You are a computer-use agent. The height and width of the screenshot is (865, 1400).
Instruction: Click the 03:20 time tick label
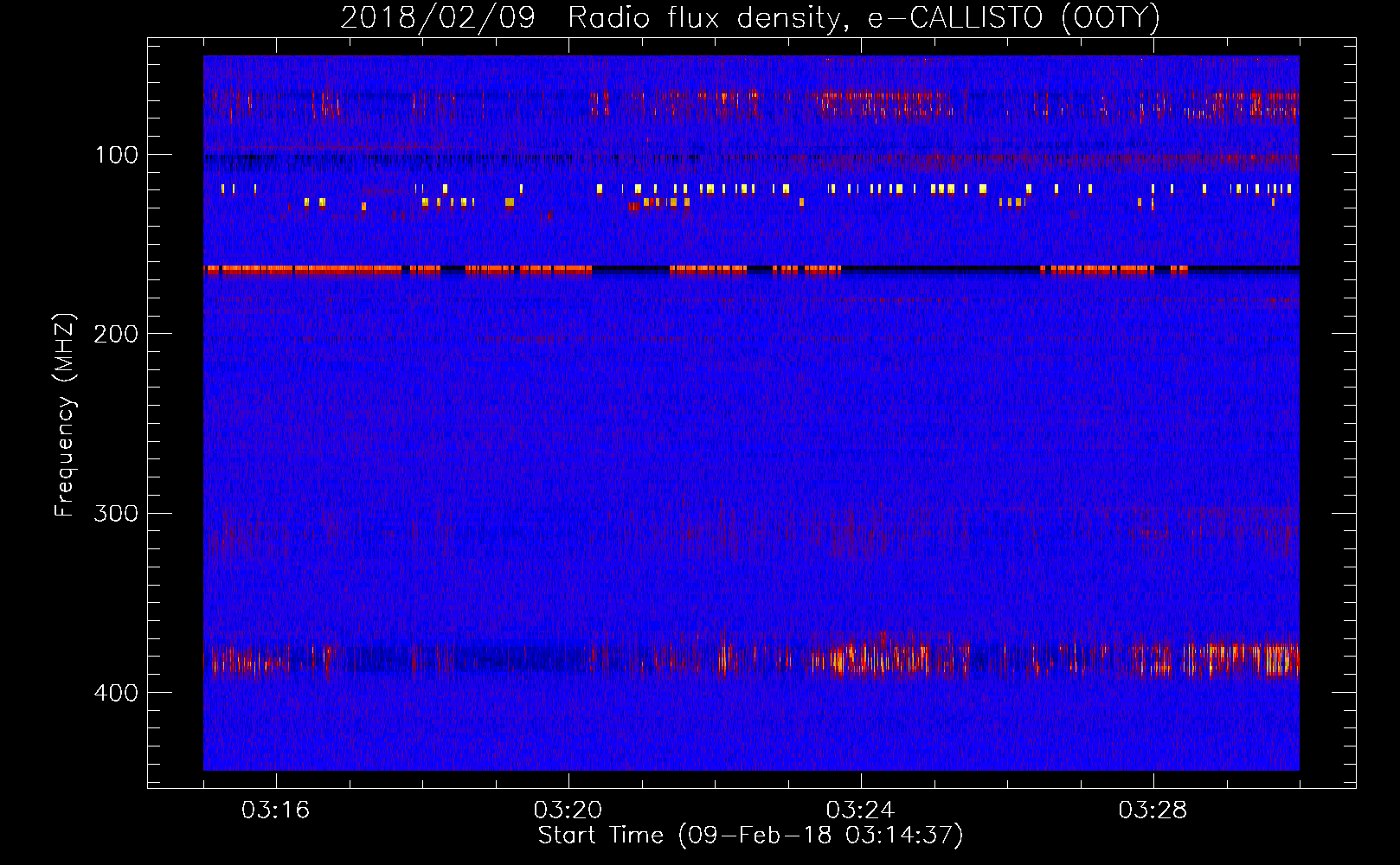568,811
